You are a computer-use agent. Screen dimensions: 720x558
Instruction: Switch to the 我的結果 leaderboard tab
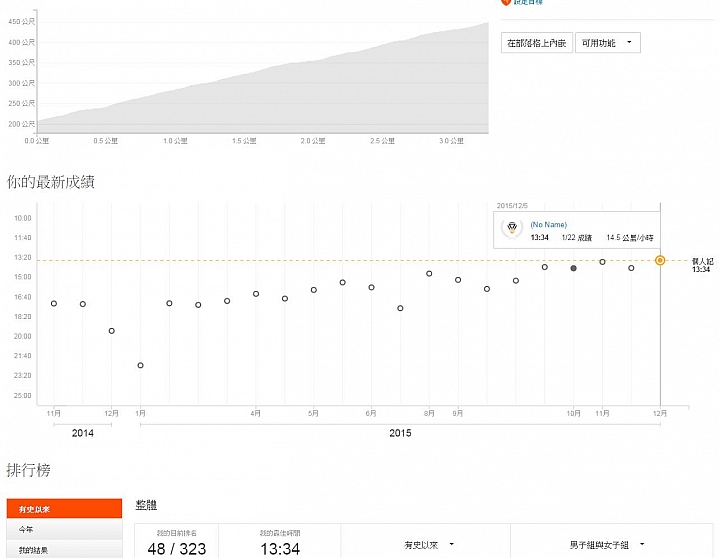64,549
